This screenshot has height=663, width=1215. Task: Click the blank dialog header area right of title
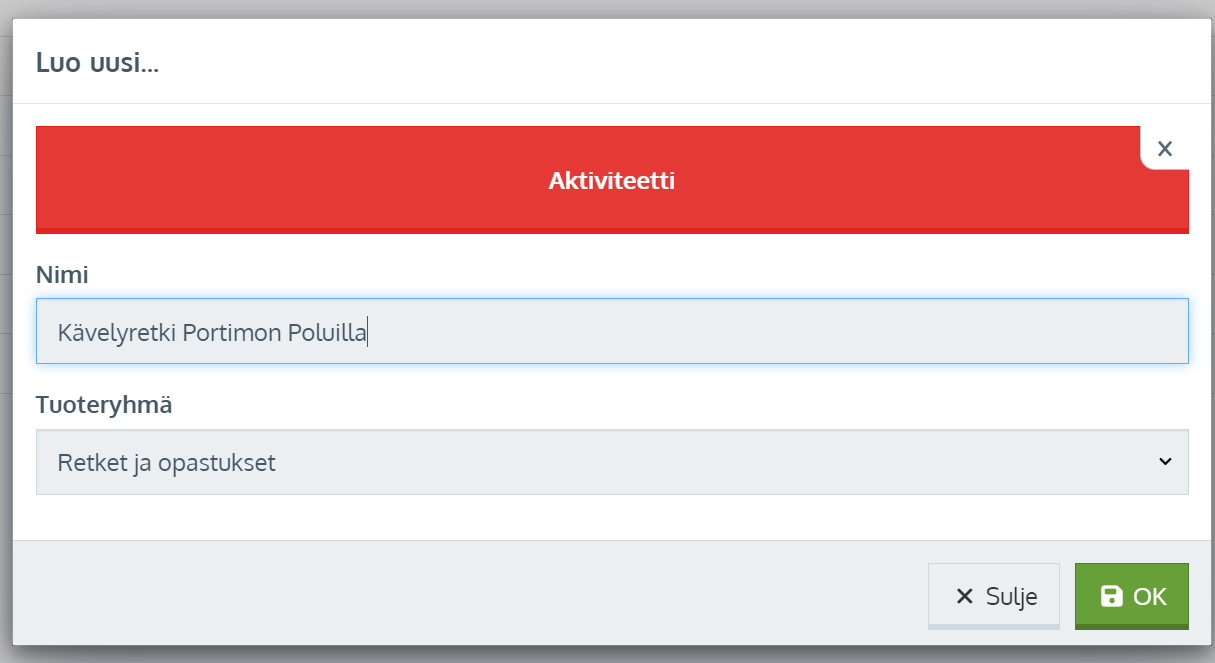[x=700, y=63]
